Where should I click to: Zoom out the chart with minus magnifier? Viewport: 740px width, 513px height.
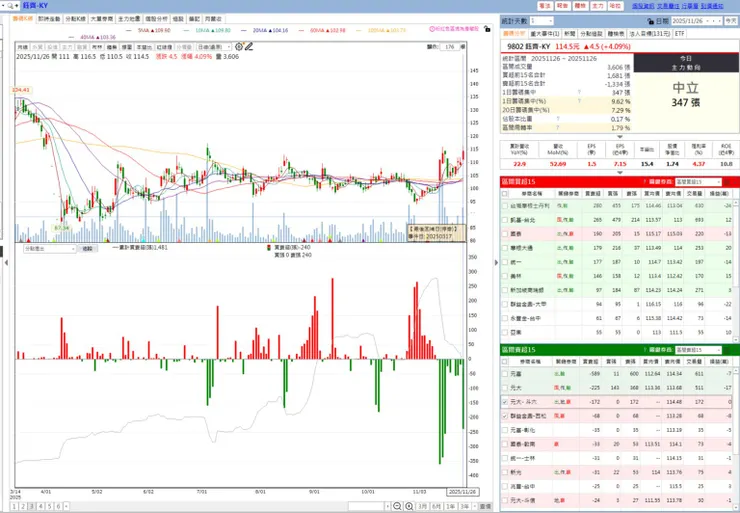[x=397, y=506]
